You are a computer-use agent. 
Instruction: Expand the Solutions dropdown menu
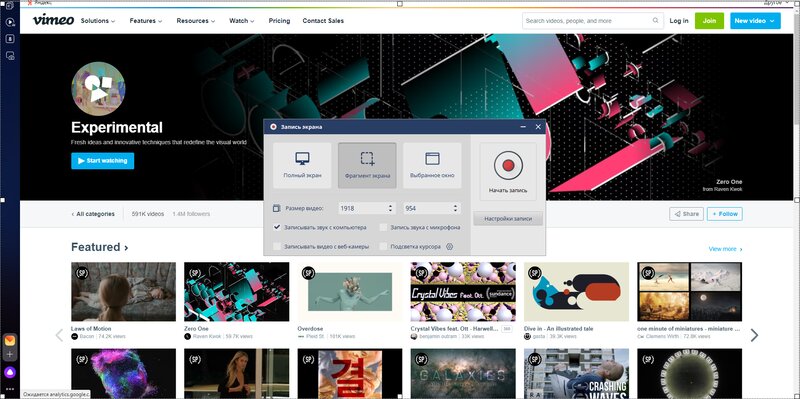98,21
